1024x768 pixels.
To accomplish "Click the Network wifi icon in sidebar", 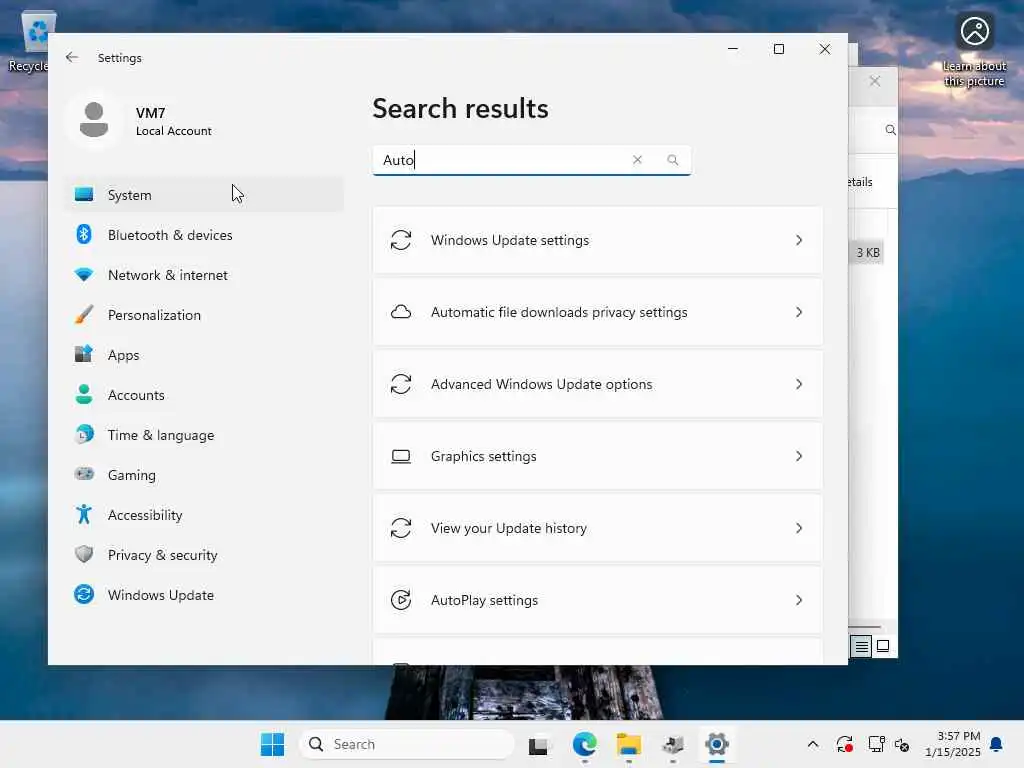I will coord(84,275).
